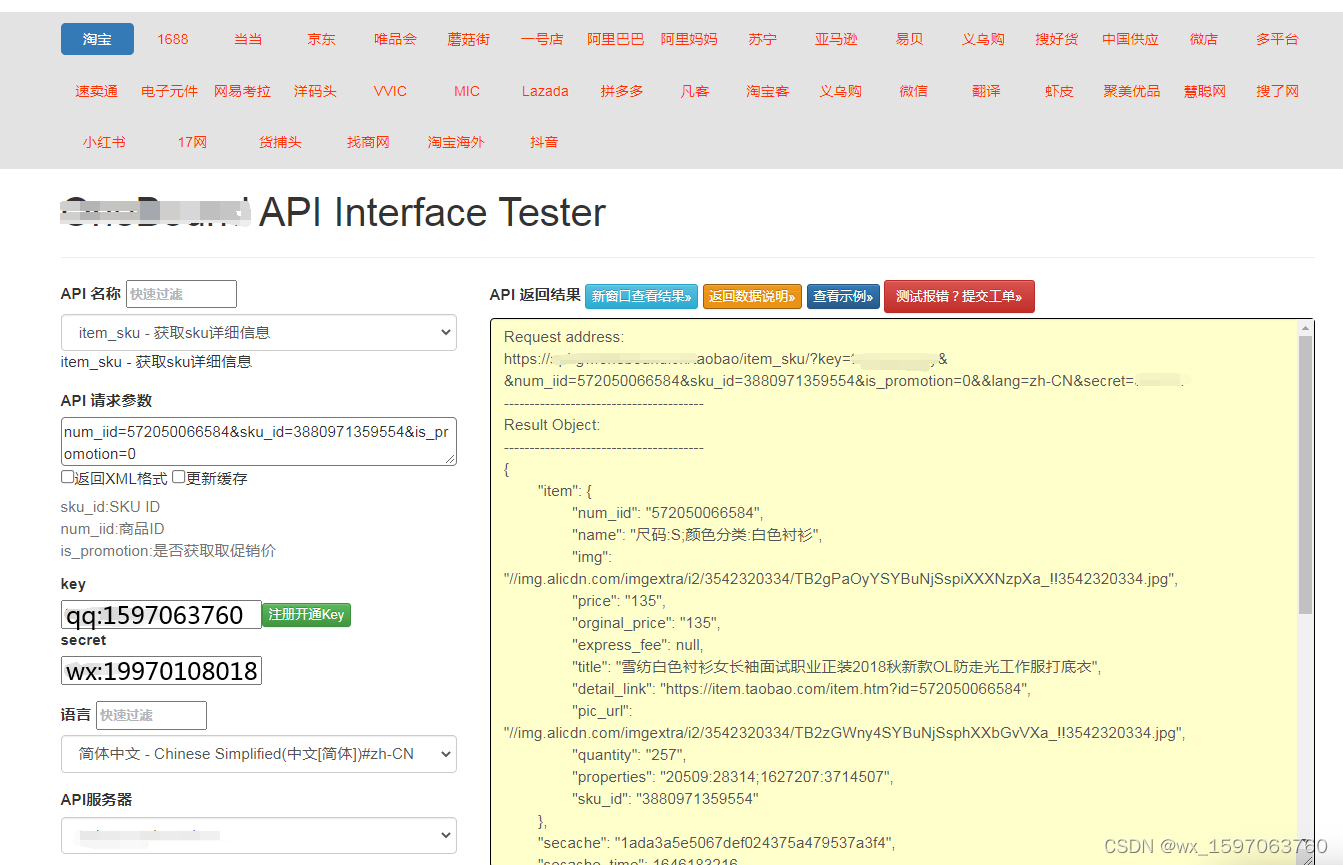The height and width of the screenshot is (865, 1343).
Task: Open the 拼多多 platform tab
Action: 622,91
